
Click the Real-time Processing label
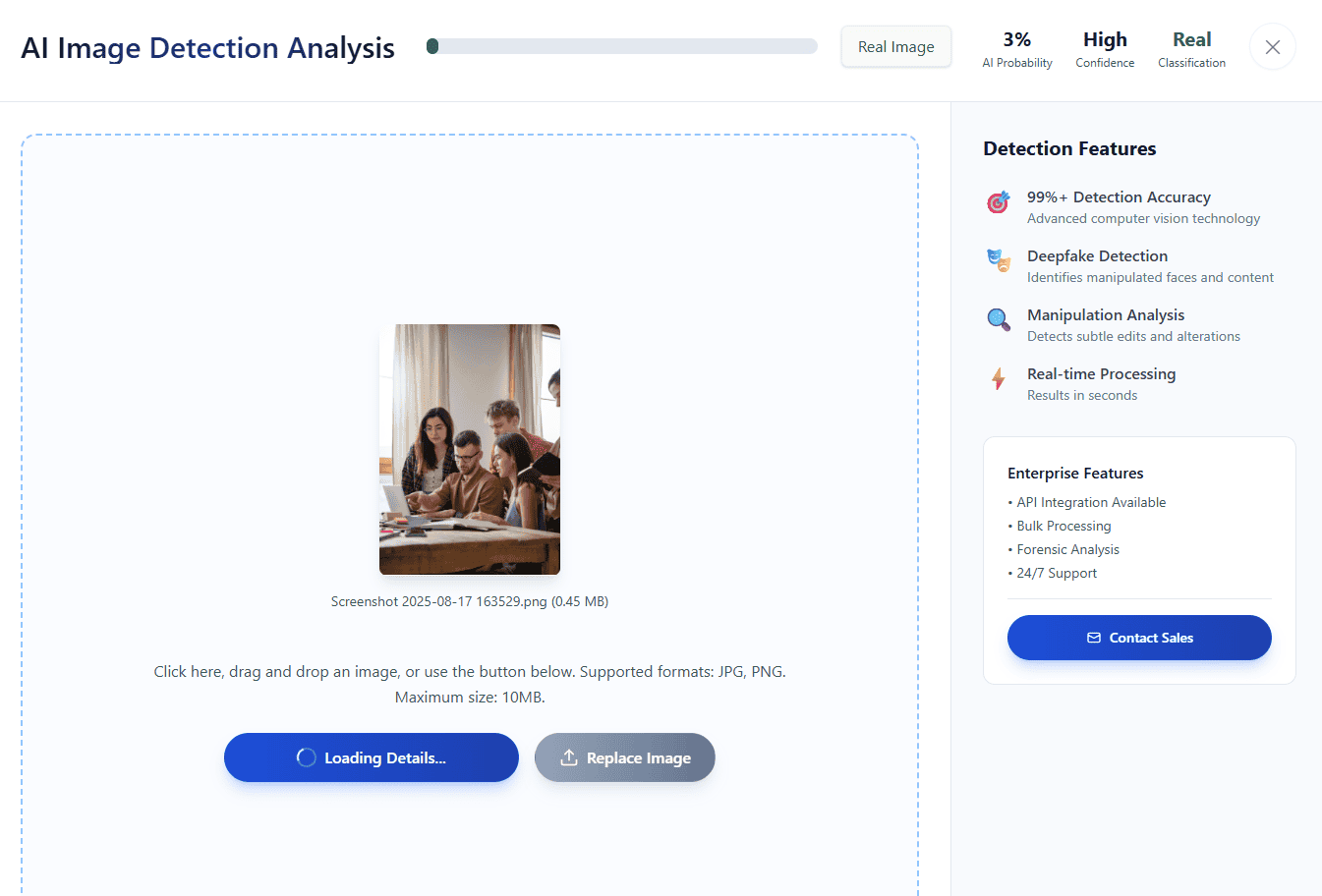pyautogui.click(x=1101, y=374)
